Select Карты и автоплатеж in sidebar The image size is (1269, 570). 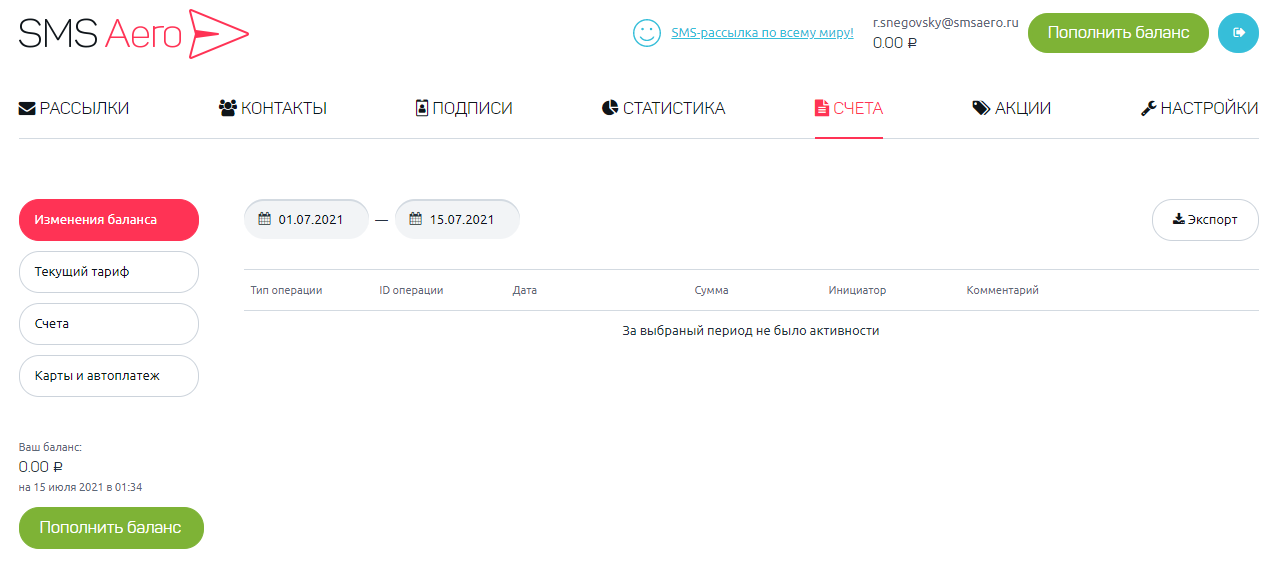109,376
